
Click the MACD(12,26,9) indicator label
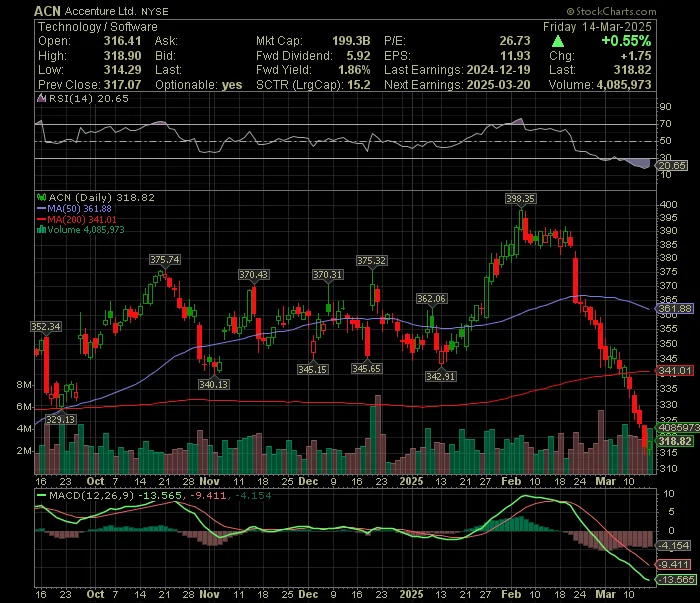[x=92, y=495]
